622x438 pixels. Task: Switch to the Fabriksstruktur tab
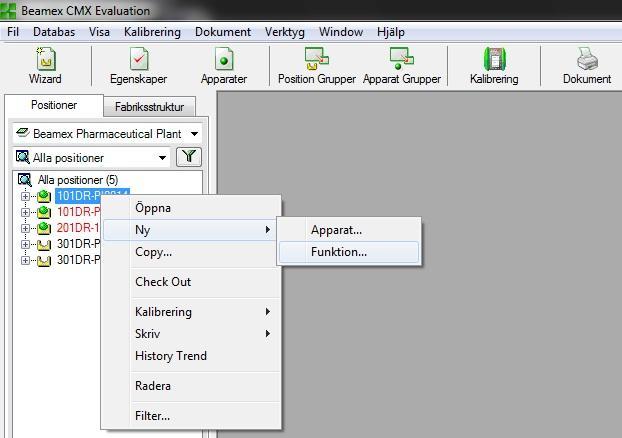coord(150,107)
